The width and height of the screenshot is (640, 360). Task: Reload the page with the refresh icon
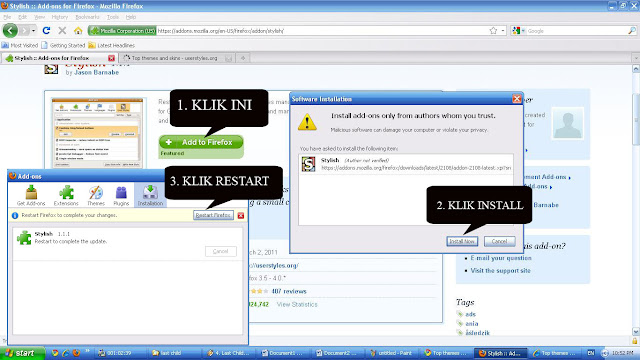click(46, 31)
